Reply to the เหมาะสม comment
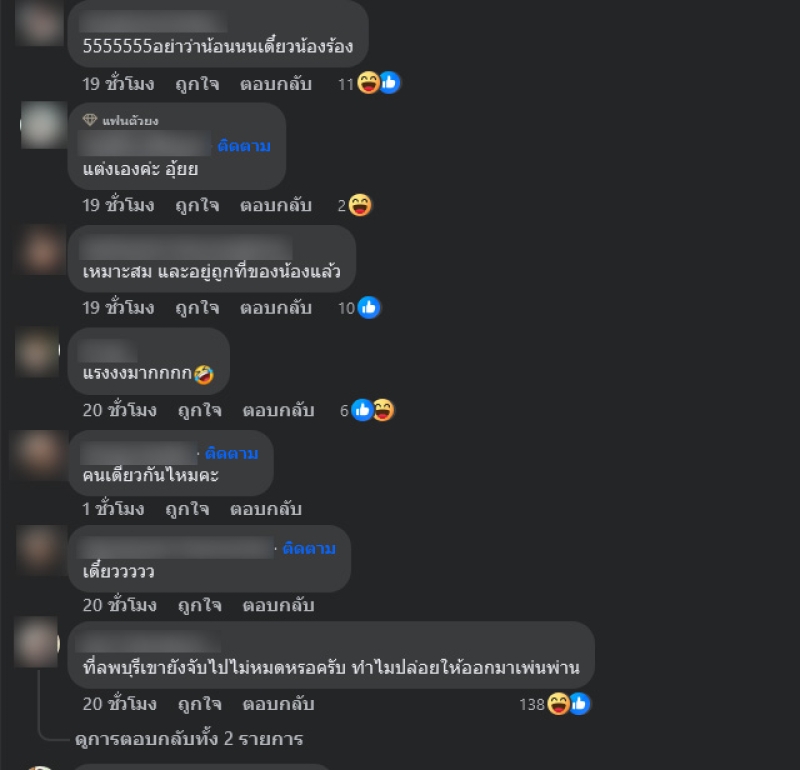 pos(276,308)
